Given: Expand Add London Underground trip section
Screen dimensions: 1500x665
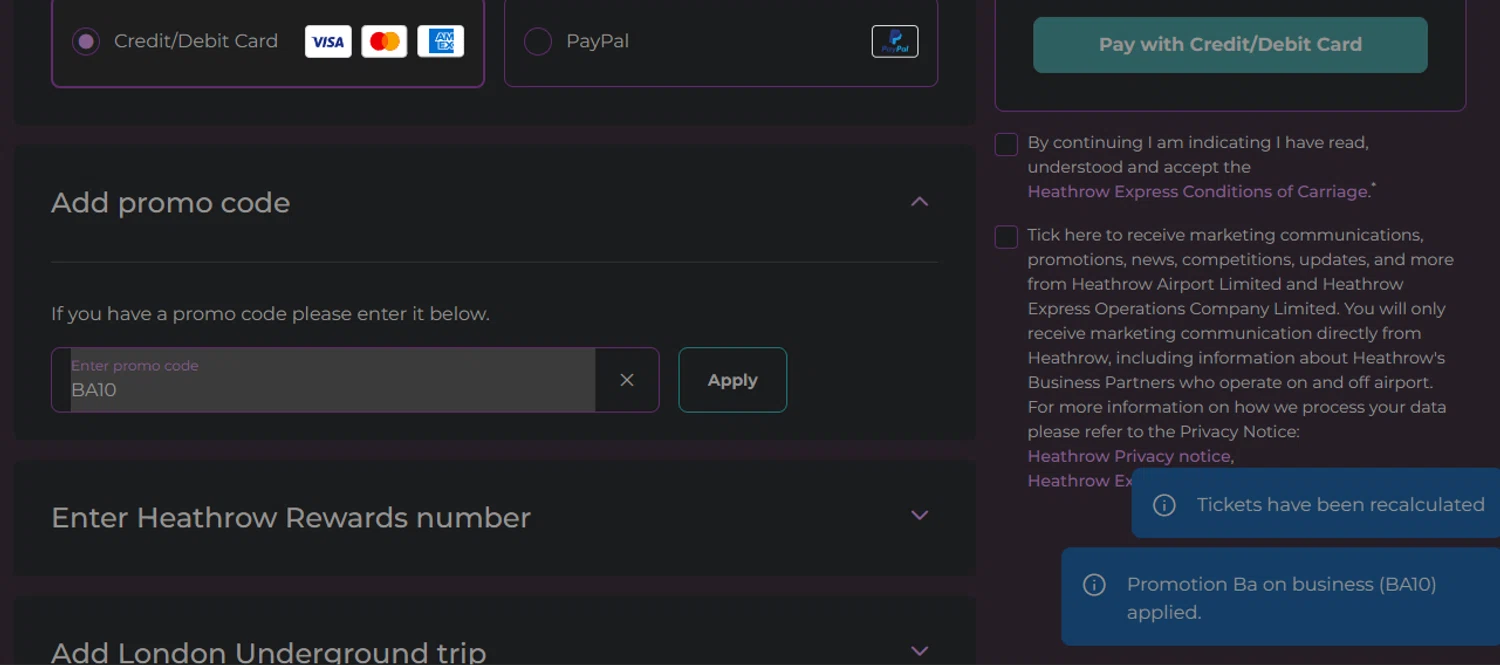Looking at the screenshot, I should [x=920, y=651].
